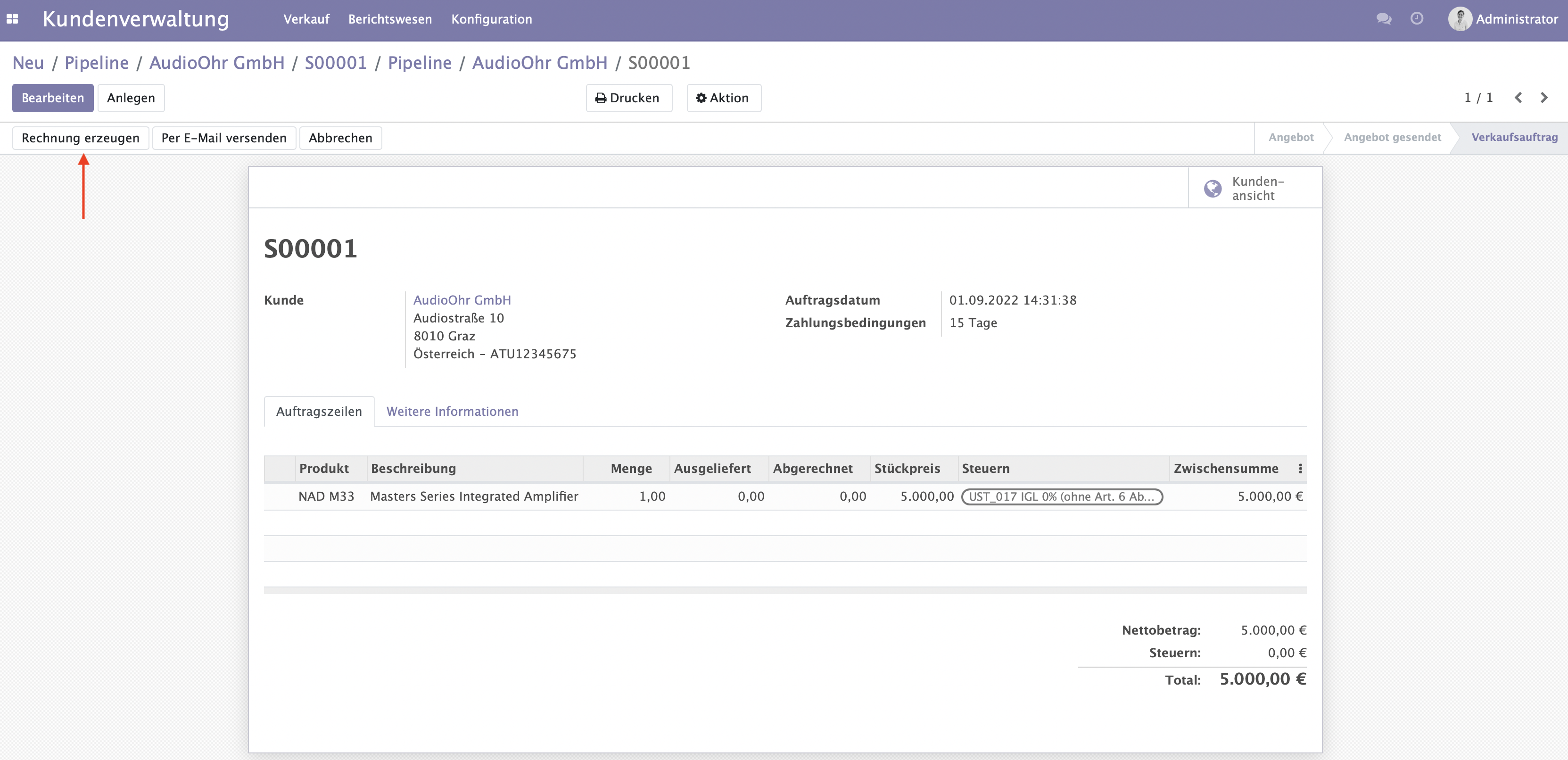This screenshot has height=760, width=1568.
Task: Open AudioOhr GmbH customer link
Action: [462, 300]
